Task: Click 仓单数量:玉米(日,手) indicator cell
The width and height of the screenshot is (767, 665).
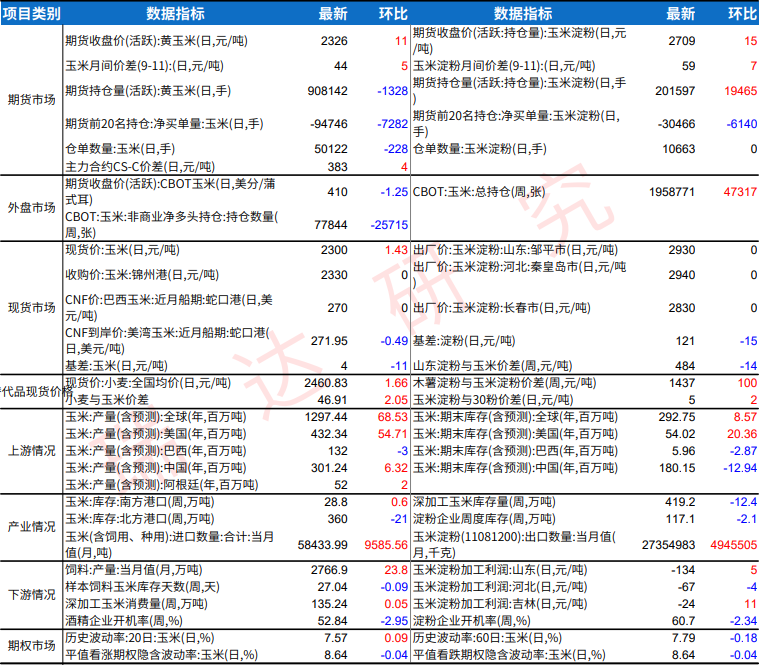Action: tap(120, 149)
